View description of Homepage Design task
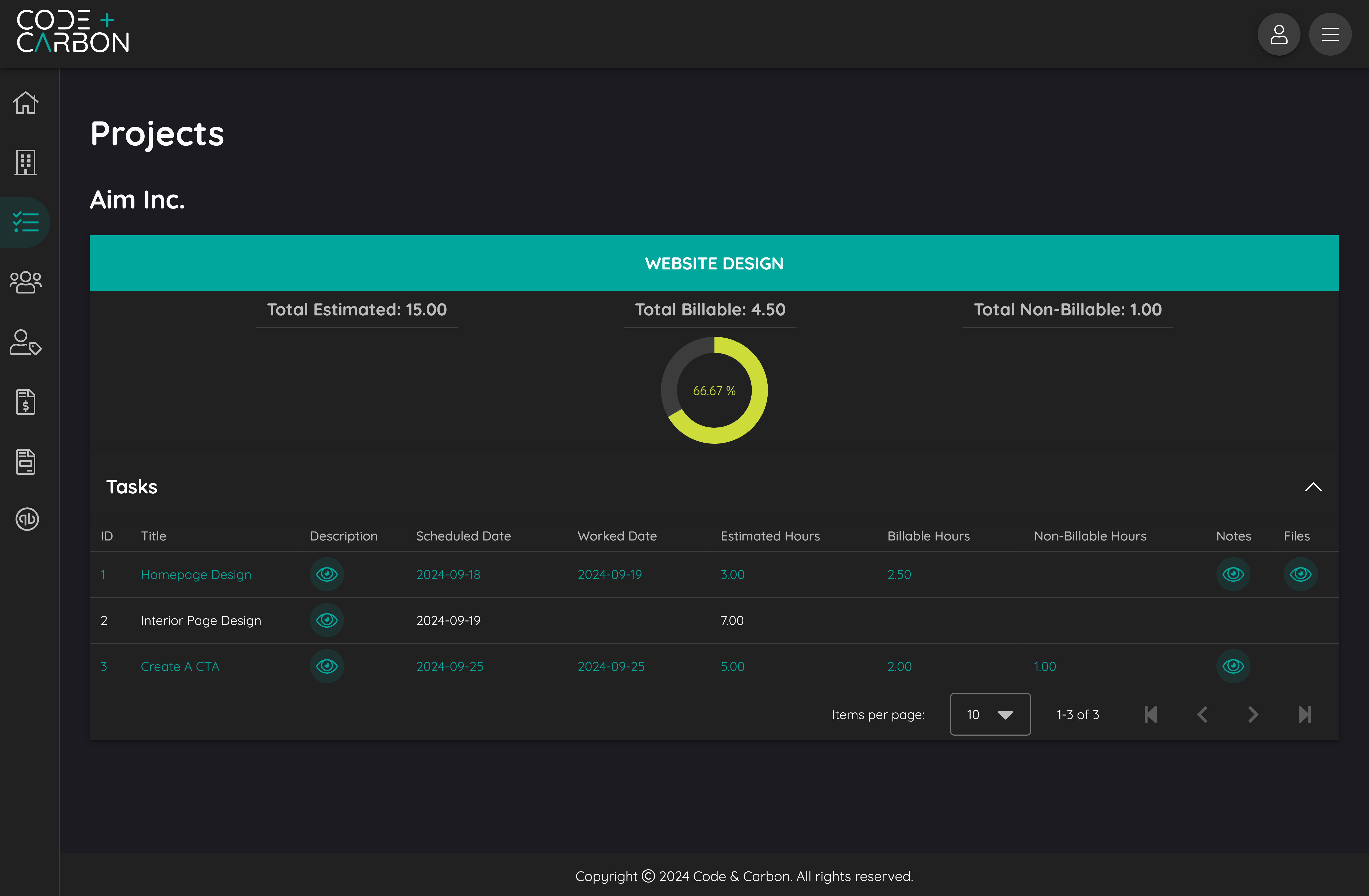The width and height of the screenshot is (1369, 896). tap(327, 574)
